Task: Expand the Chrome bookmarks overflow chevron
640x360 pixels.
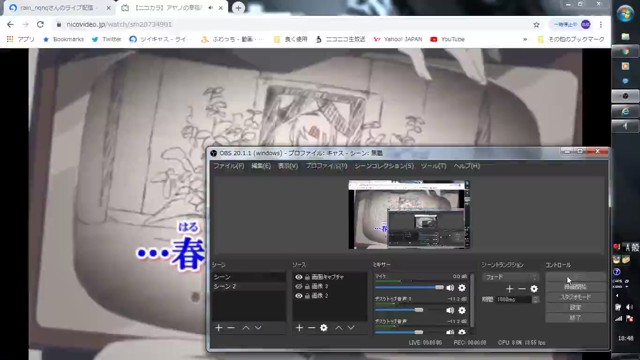Action: 525,40
